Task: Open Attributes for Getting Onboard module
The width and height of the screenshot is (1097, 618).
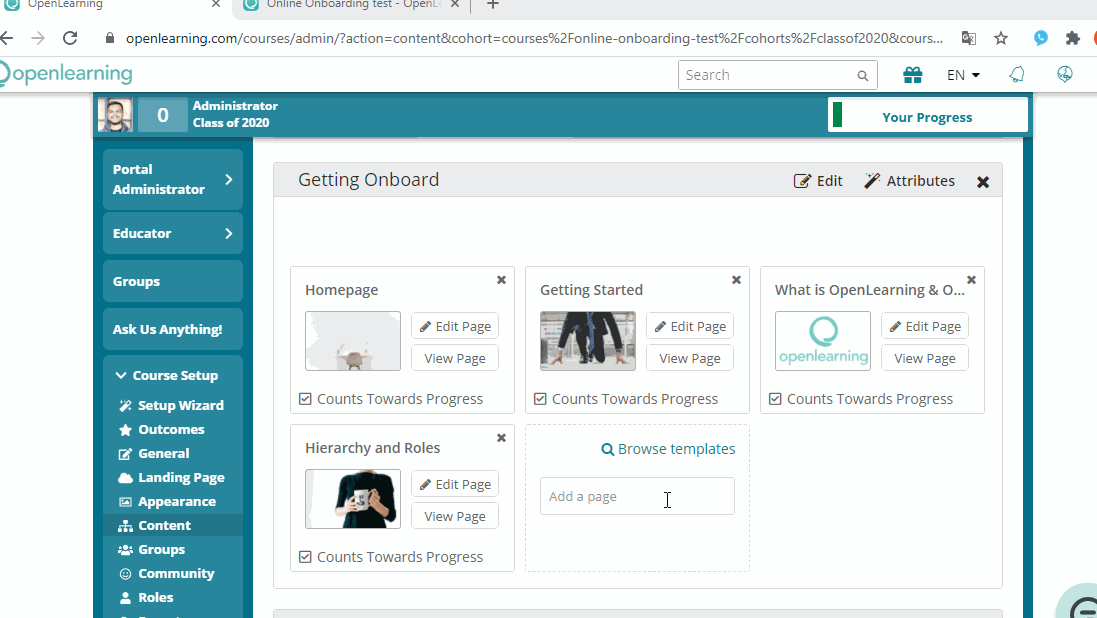Action: point(910,181)
